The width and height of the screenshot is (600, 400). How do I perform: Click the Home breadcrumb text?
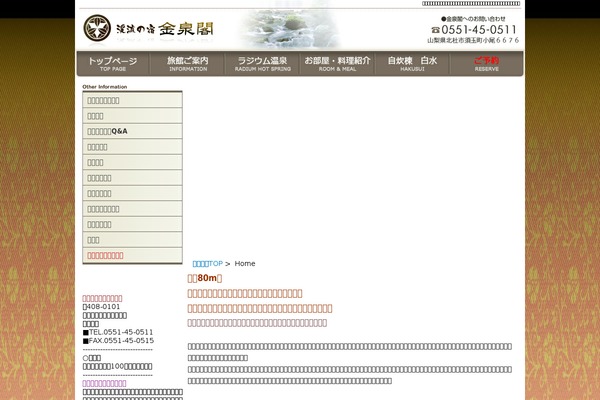pos(245,264)
